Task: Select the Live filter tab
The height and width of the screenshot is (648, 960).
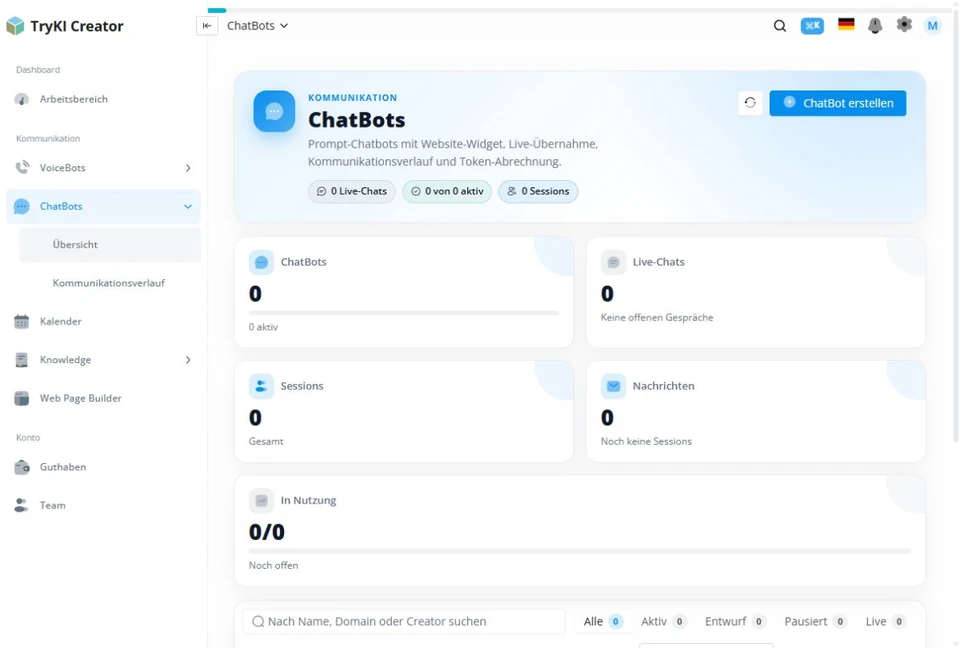Action: (885, 622)
